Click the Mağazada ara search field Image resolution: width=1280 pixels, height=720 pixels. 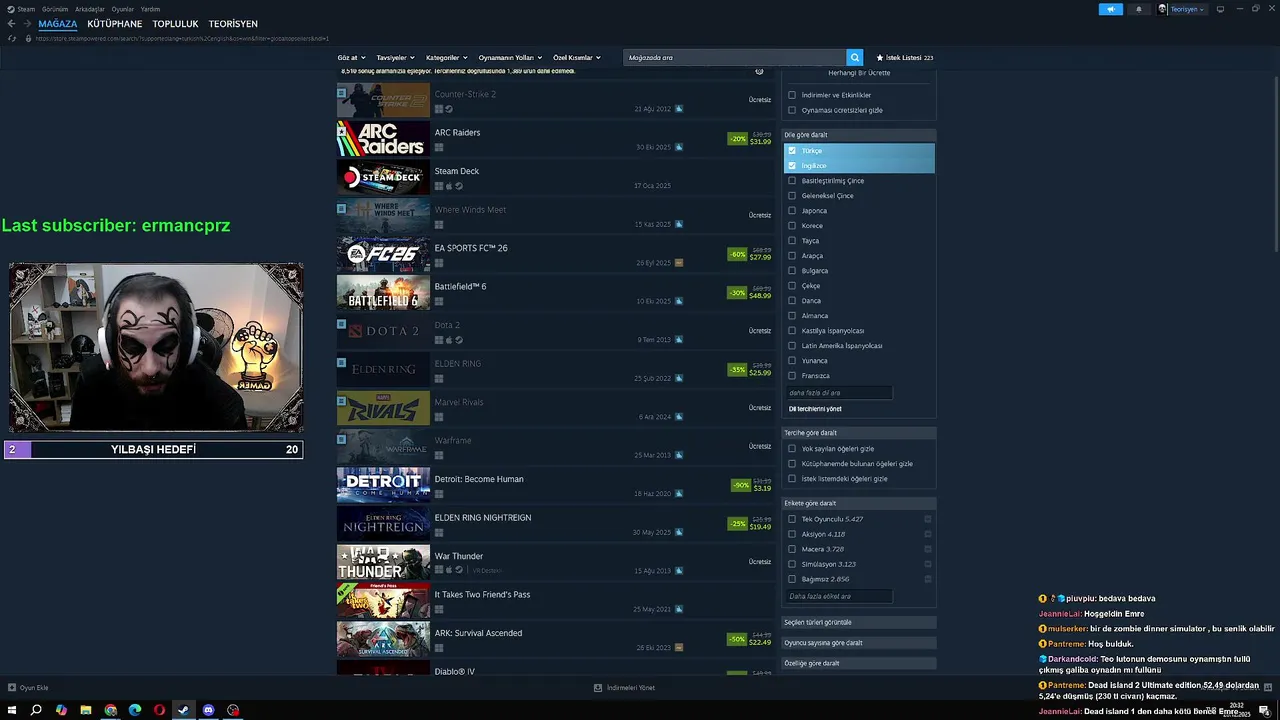tap(735, 58)
